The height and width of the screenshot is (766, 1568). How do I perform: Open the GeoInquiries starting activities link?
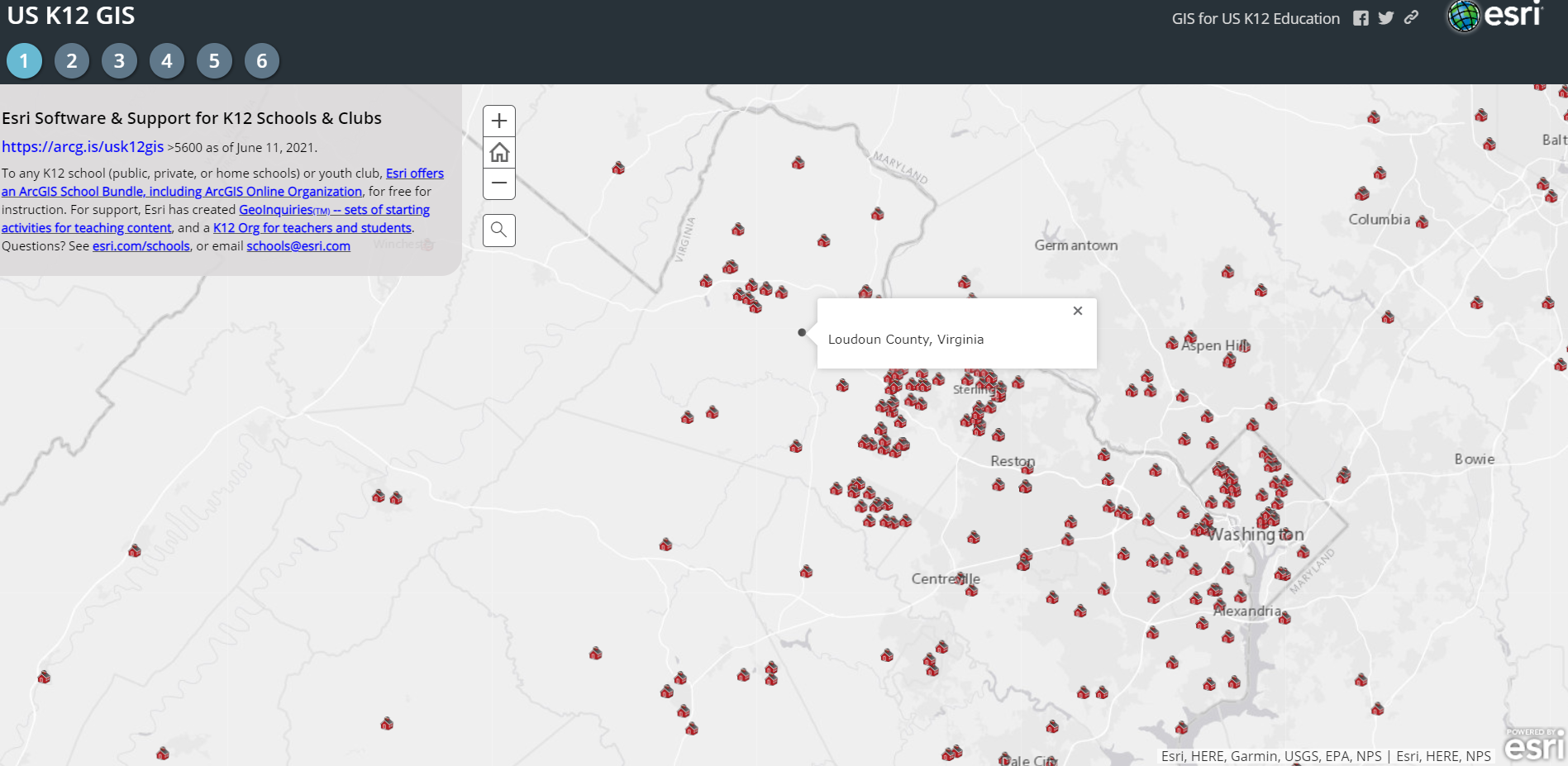215,219
